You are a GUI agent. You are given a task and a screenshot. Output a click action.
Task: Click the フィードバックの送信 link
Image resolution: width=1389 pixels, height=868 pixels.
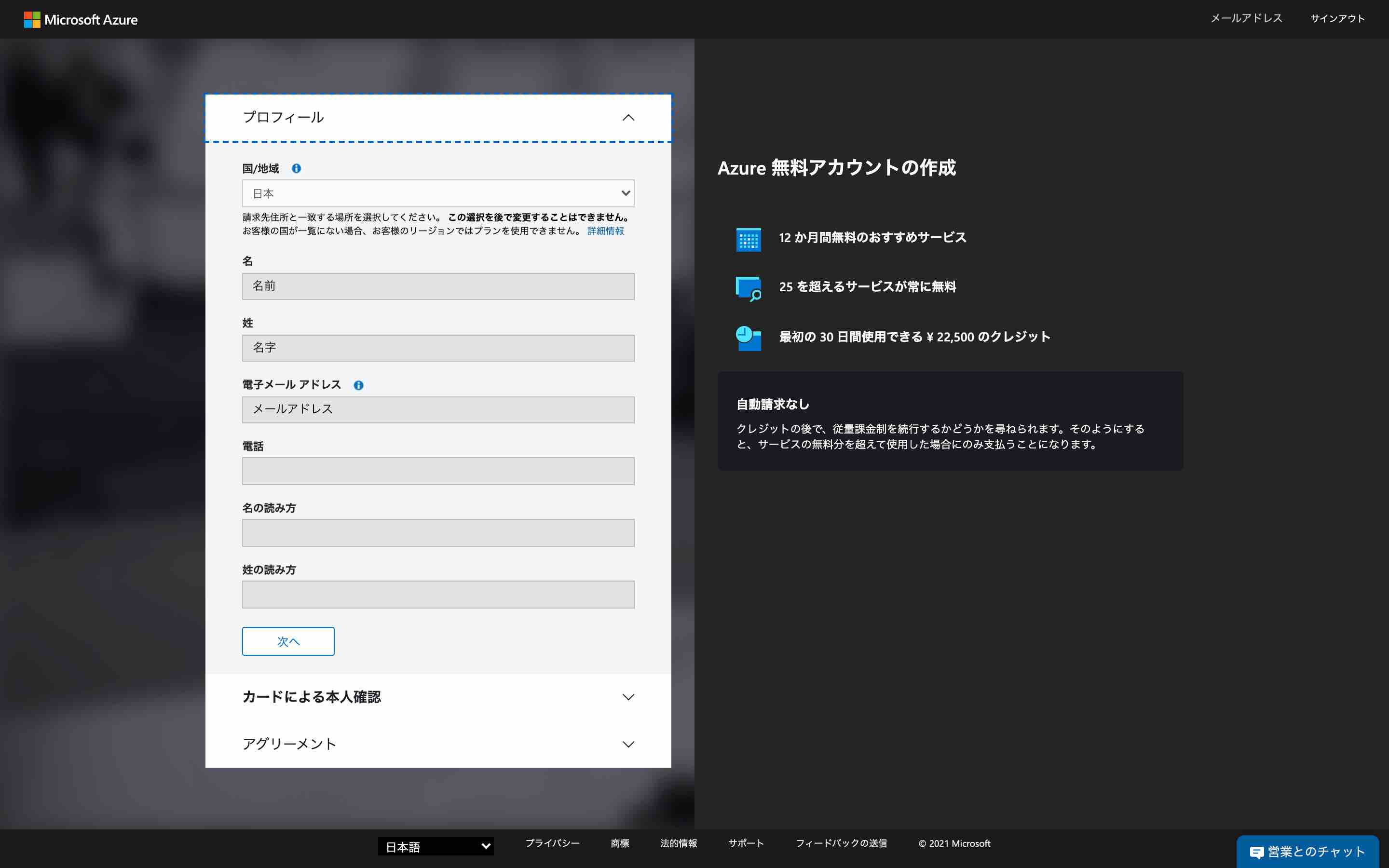[x=842, y=843]
